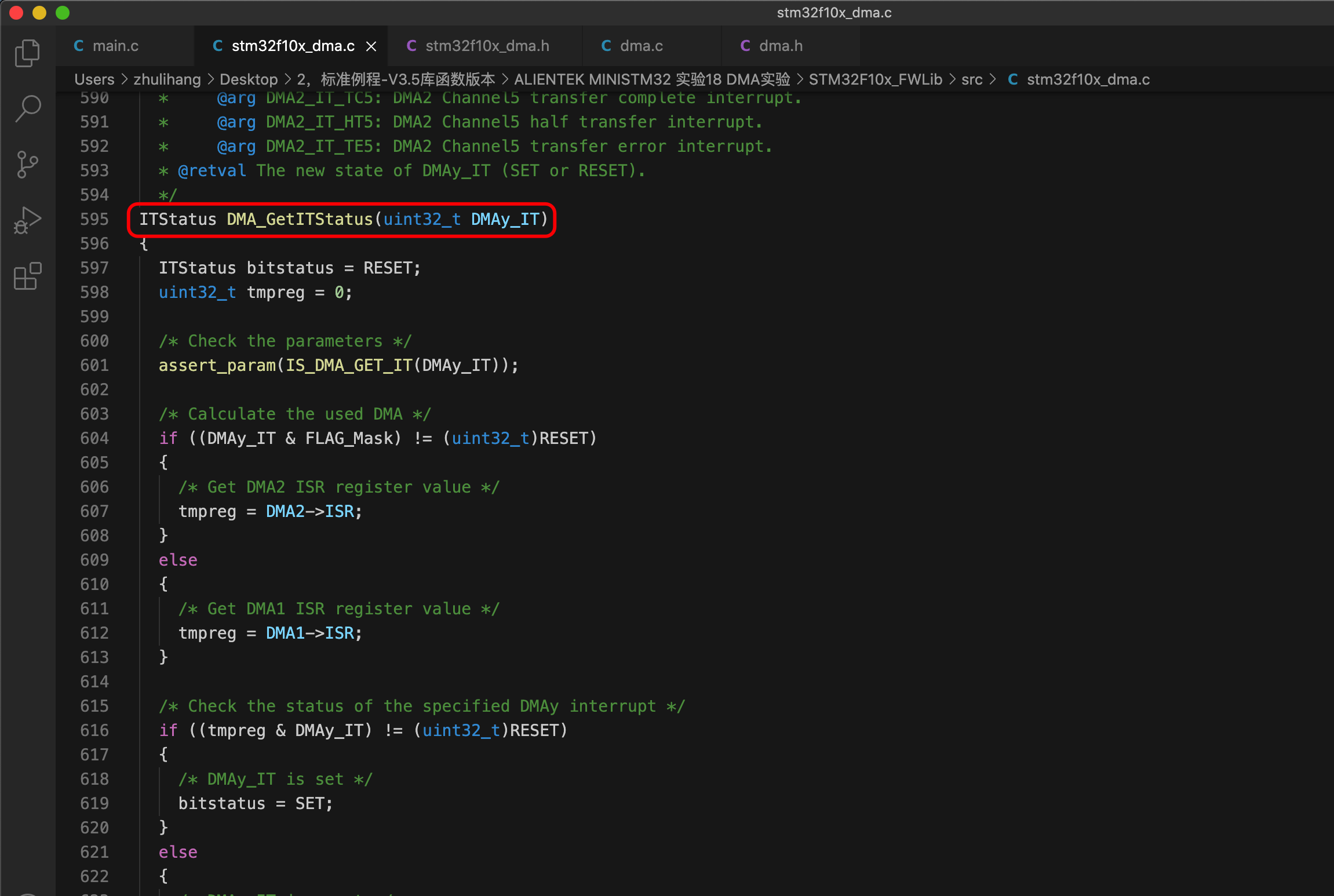Enter full screen with the green traffic light
This screenshot has height=896, width=1334.
[62, 12]
